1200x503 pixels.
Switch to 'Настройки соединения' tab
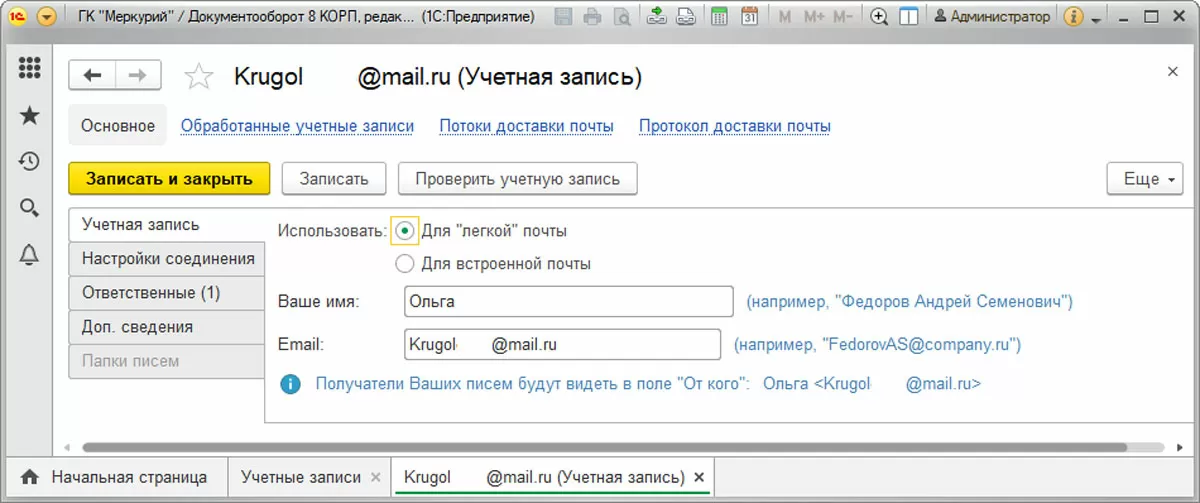coord(168,259)
